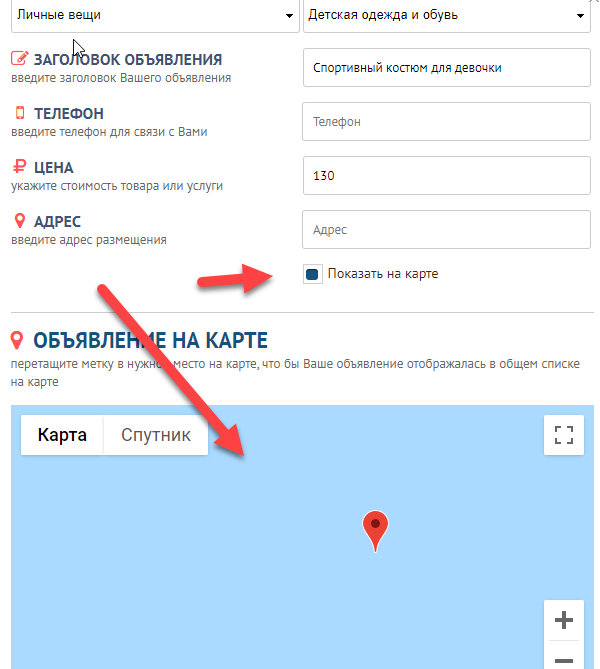600x669 pixels.
Task: Click the Показать на карте label
Action: coord(382,274)
